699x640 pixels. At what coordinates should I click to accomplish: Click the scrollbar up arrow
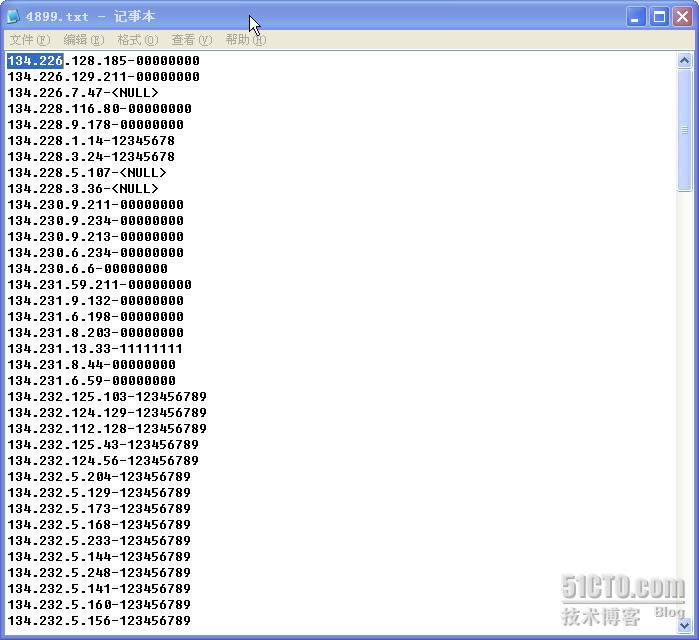684,60
